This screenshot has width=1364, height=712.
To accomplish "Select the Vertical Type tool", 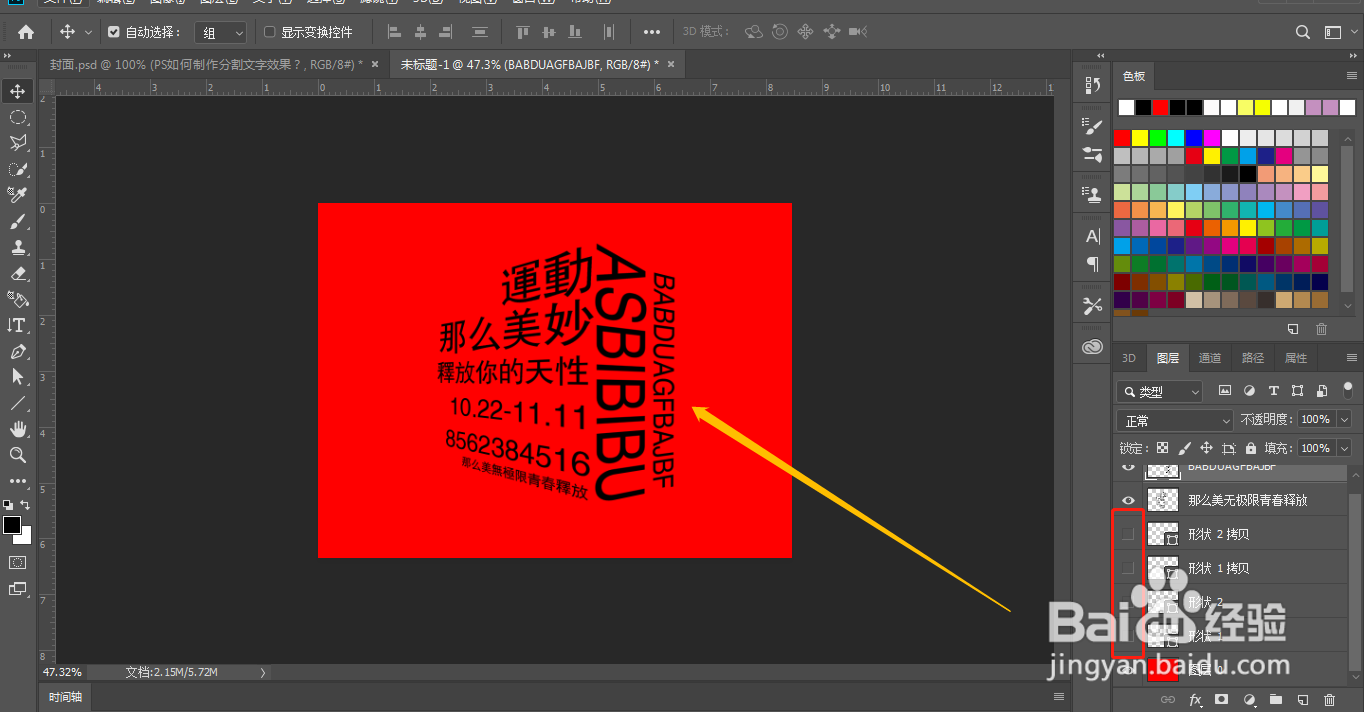I will pos(17,325).
